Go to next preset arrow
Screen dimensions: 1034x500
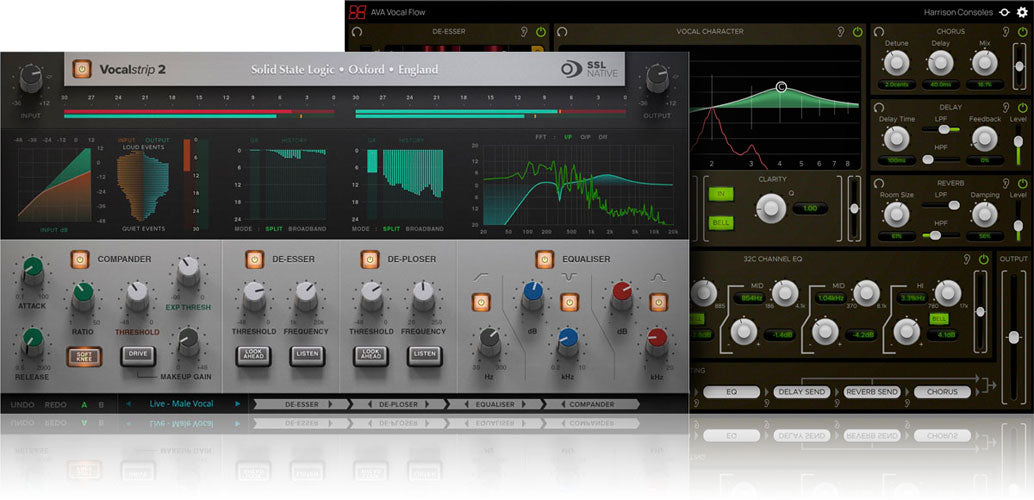point(237,404)
